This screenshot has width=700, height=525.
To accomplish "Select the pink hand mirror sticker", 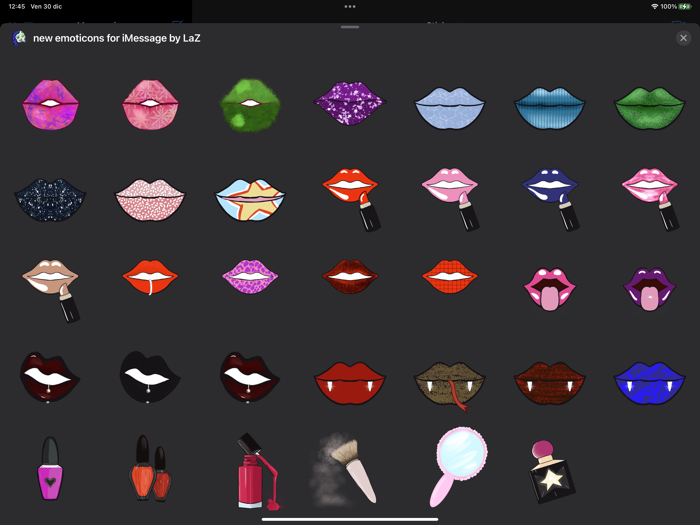I will click(458, 467).
